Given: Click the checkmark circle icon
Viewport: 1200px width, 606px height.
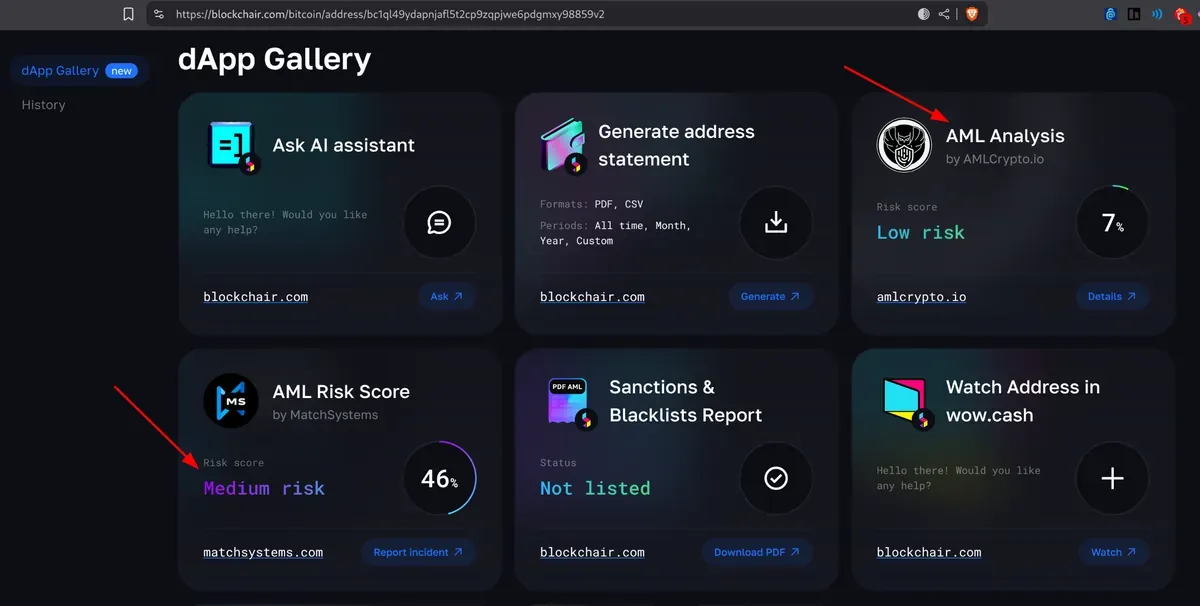Looking at the screenshot, I should tap(775, 478).
